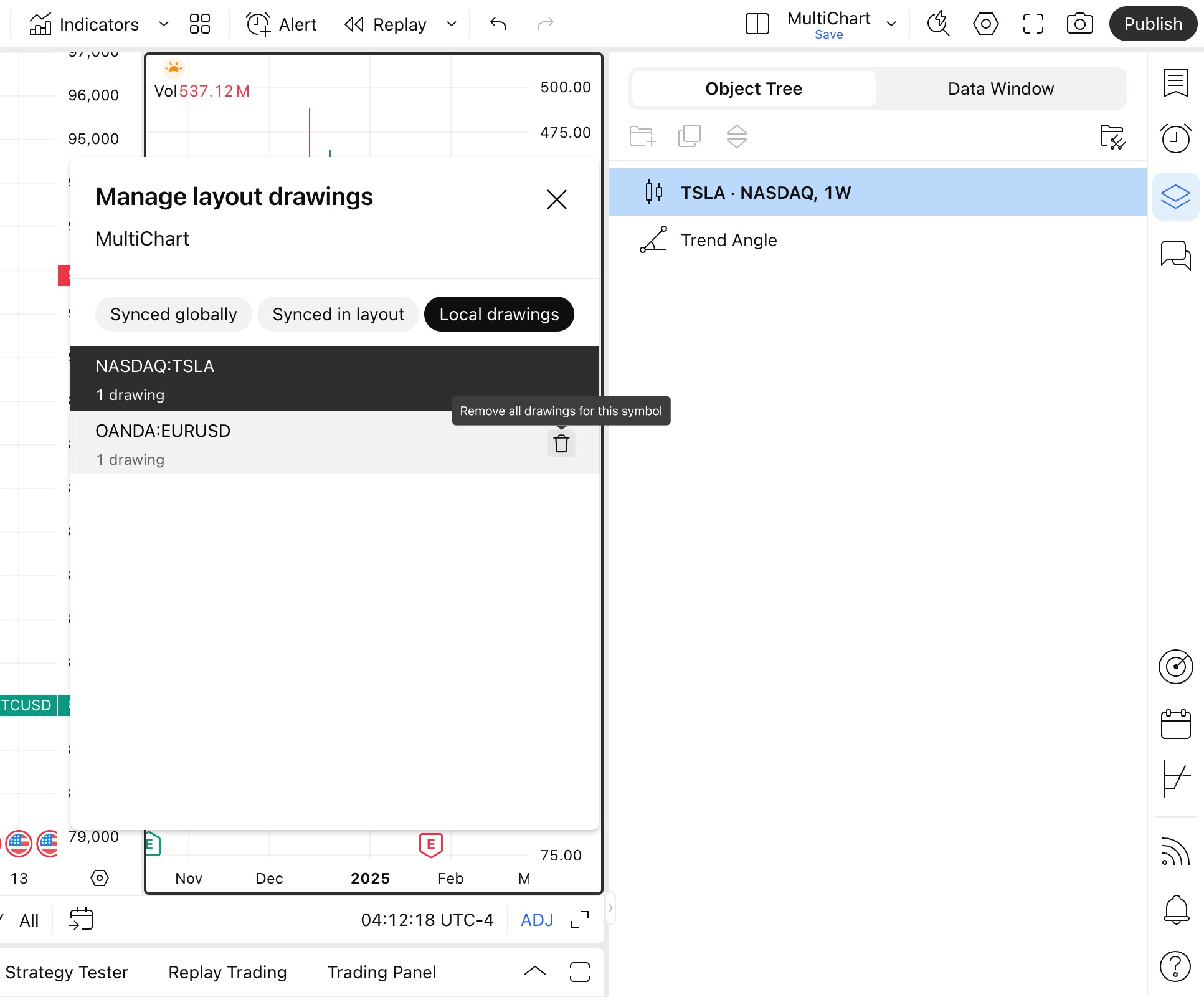Open the layout templates grid icon

coord(200,24)
